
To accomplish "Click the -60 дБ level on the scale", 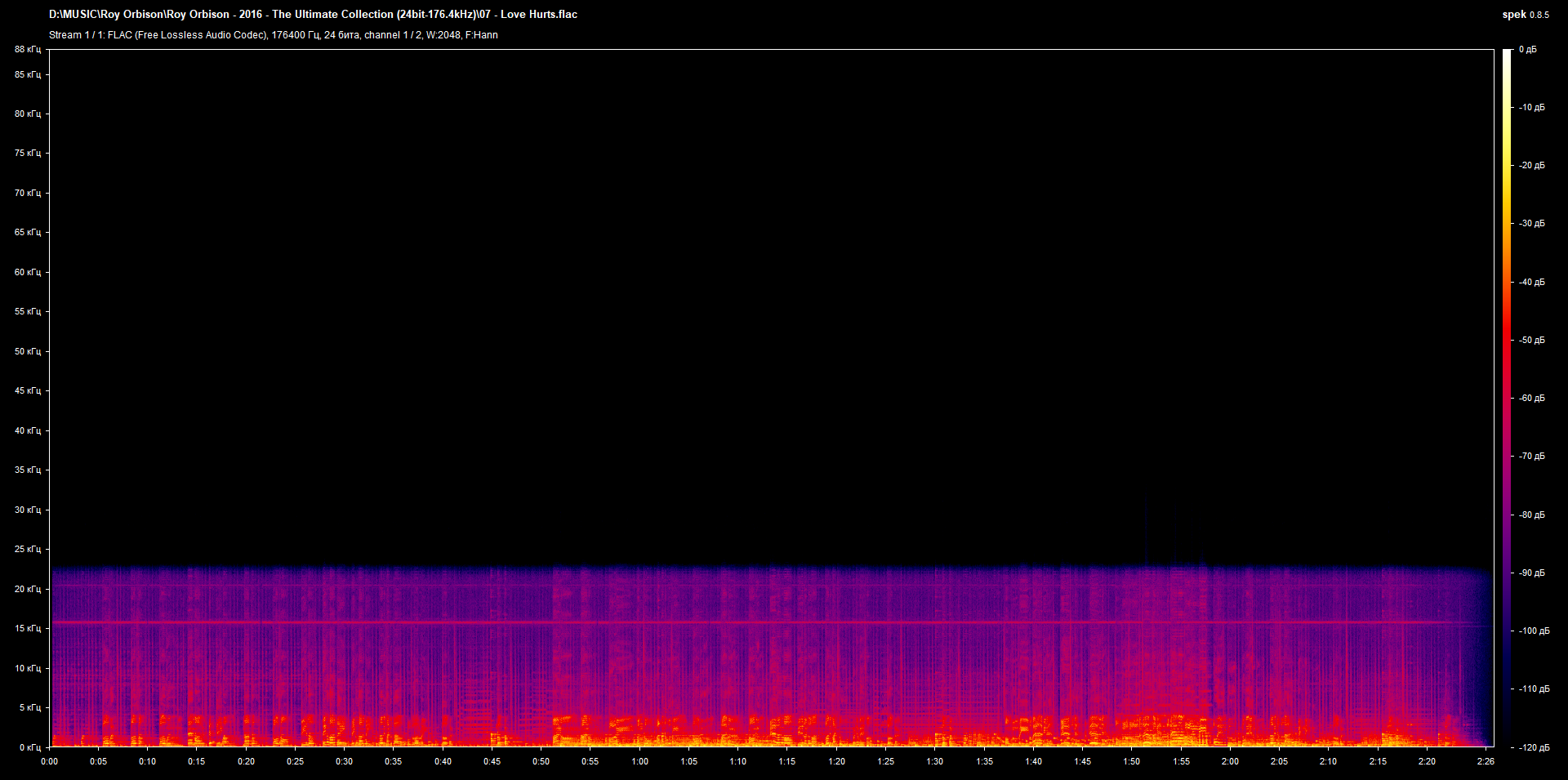I will point(1531,399).
